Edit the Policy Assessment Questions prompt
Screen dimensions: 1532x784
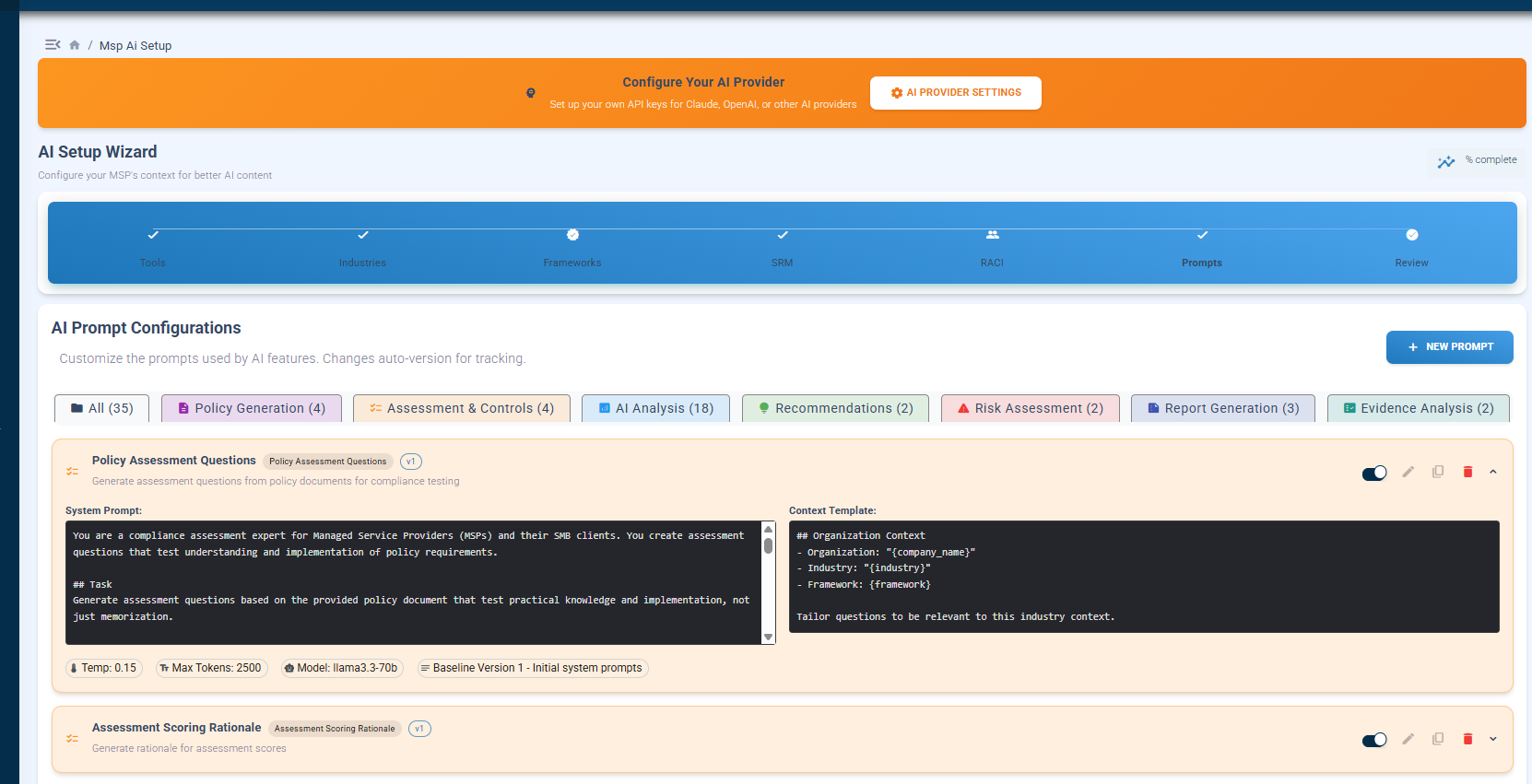tap(1408, 472)
